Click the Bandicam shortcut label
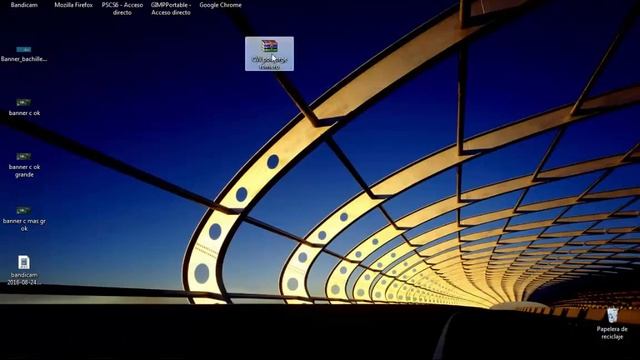This screenshot has width=640, height=360. (24, 5)
